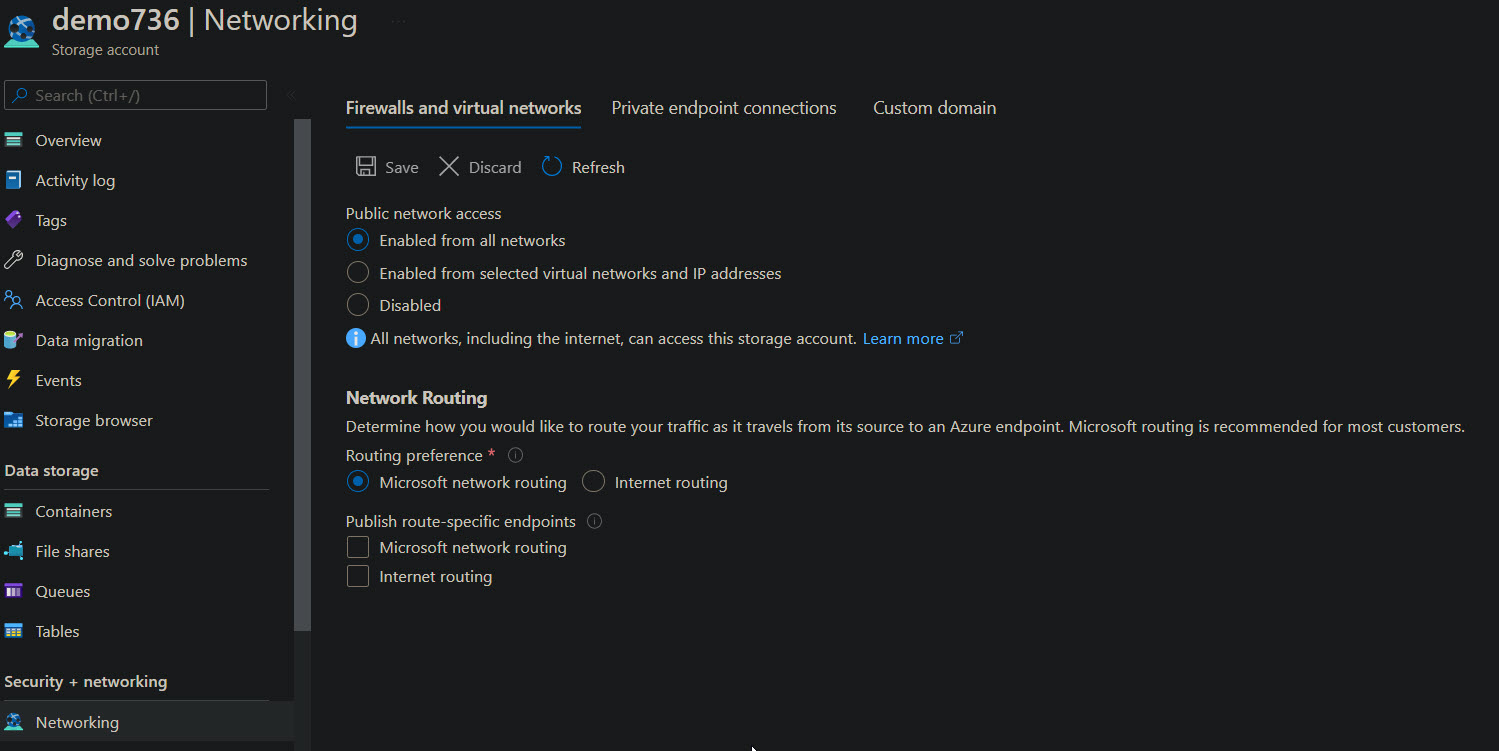1499x751 pixels.
Task: Switch to Private endpoint connections tab
Action: 723,107
